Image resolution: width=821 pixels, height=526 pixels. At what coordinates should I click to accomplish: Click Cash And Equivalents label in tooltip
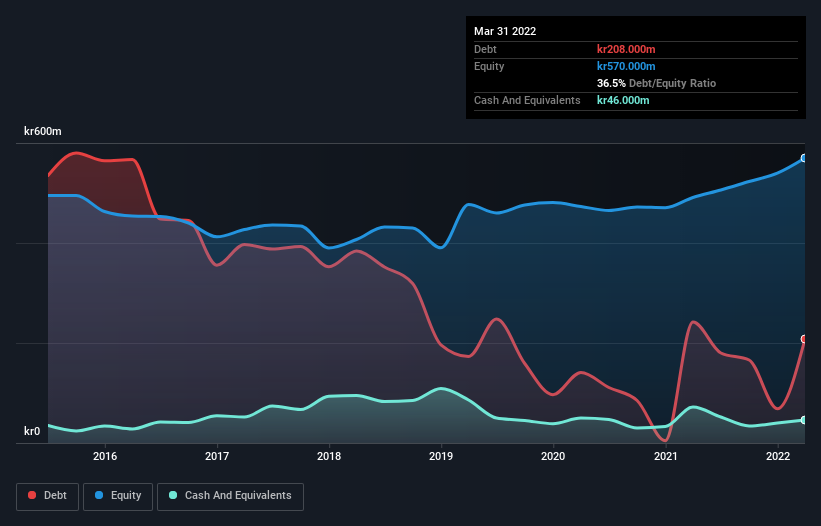pyautogui.click(x=527, y=100)
